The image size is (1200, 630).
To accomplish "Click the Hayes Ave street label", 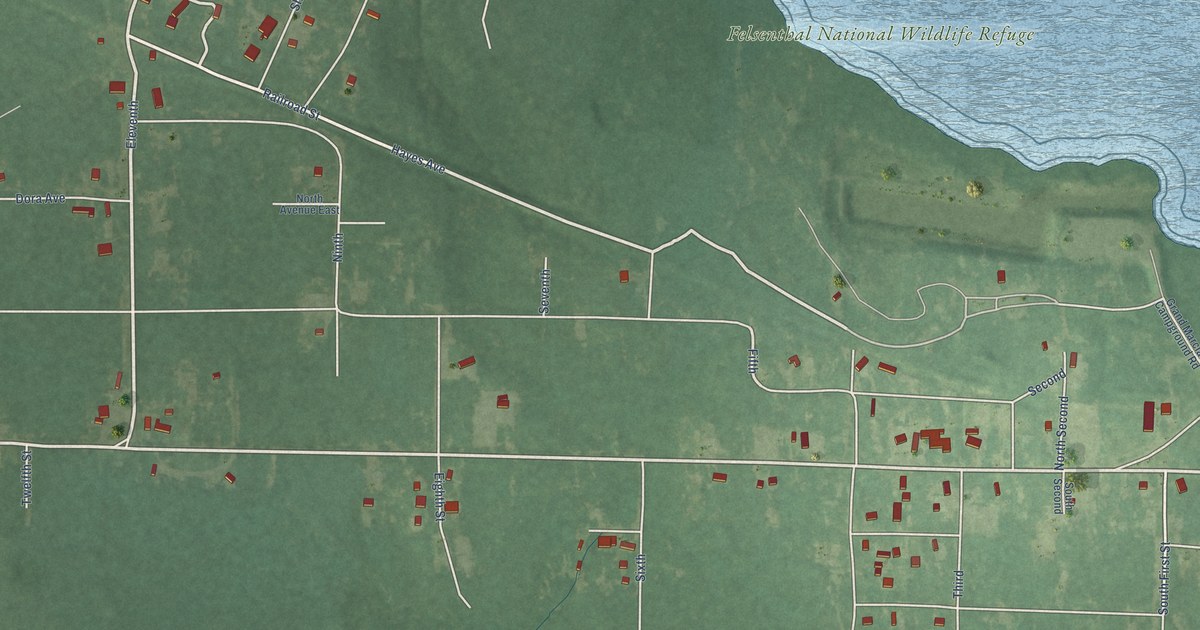I will tap(416, 158).
